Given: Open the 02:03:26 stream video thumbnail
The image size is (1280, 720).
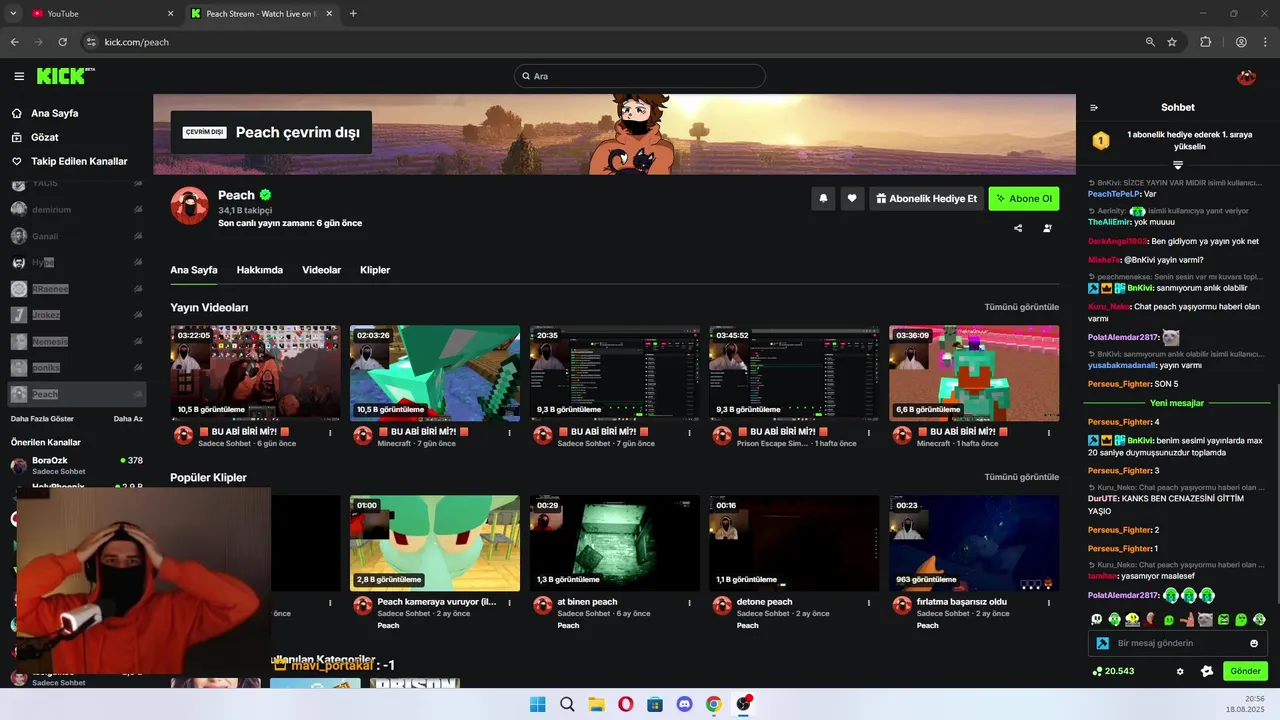Looking at the screenshot, I should (435, 373).
